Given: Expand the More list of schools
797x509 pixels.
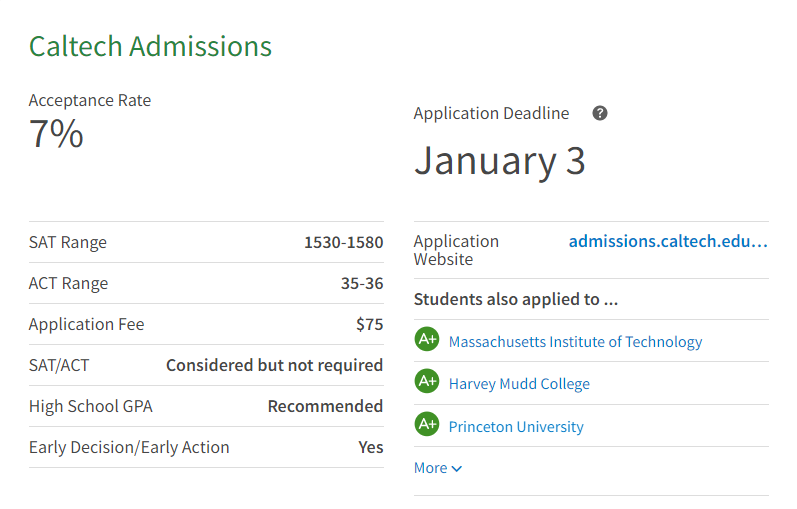Looking at the screenshot, I should pyautogui.click(x=438, y=468).
